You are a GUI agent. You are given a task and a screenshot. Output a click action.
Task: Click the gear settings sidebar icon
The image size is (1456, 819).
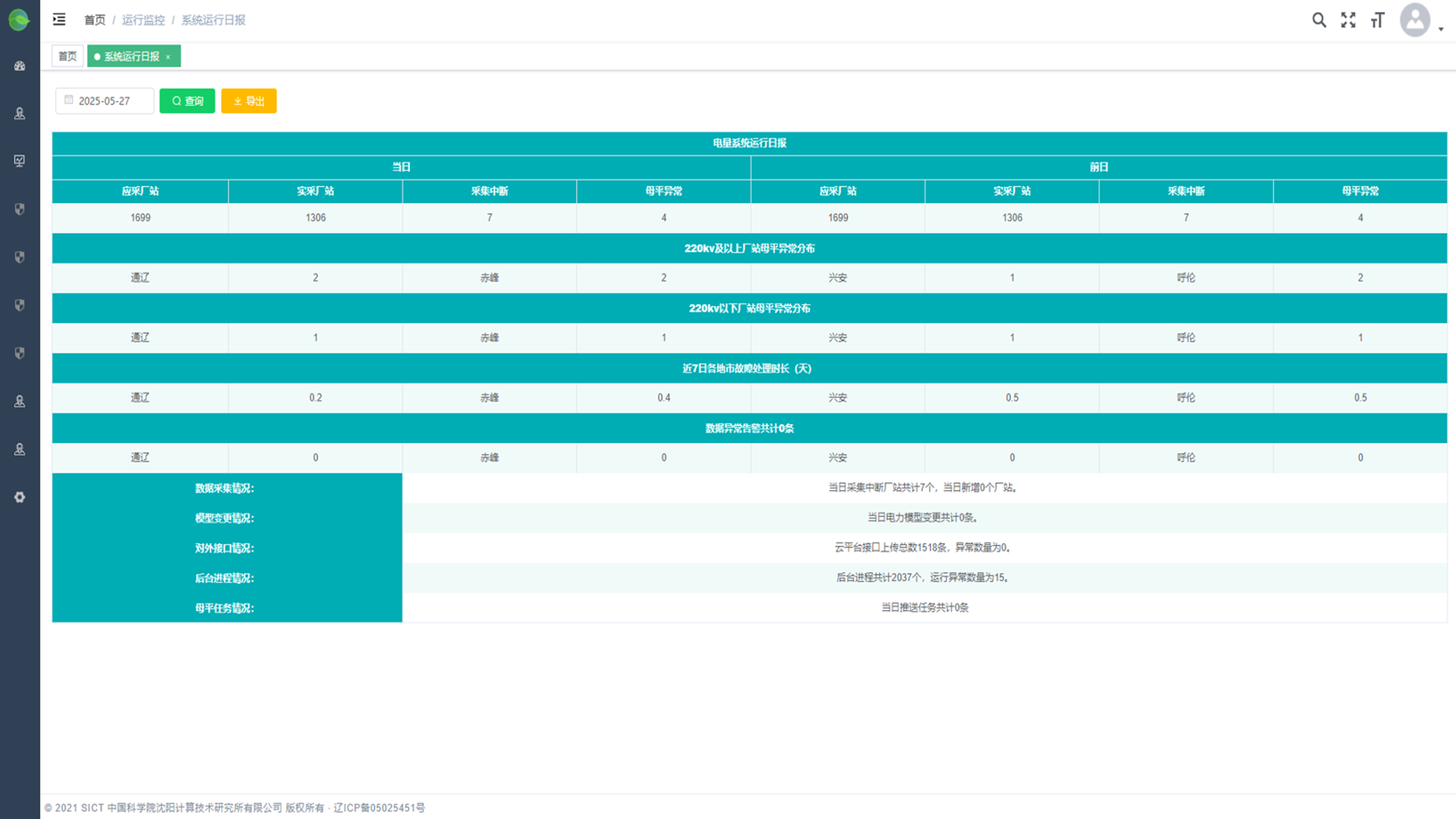pos(20,497)
